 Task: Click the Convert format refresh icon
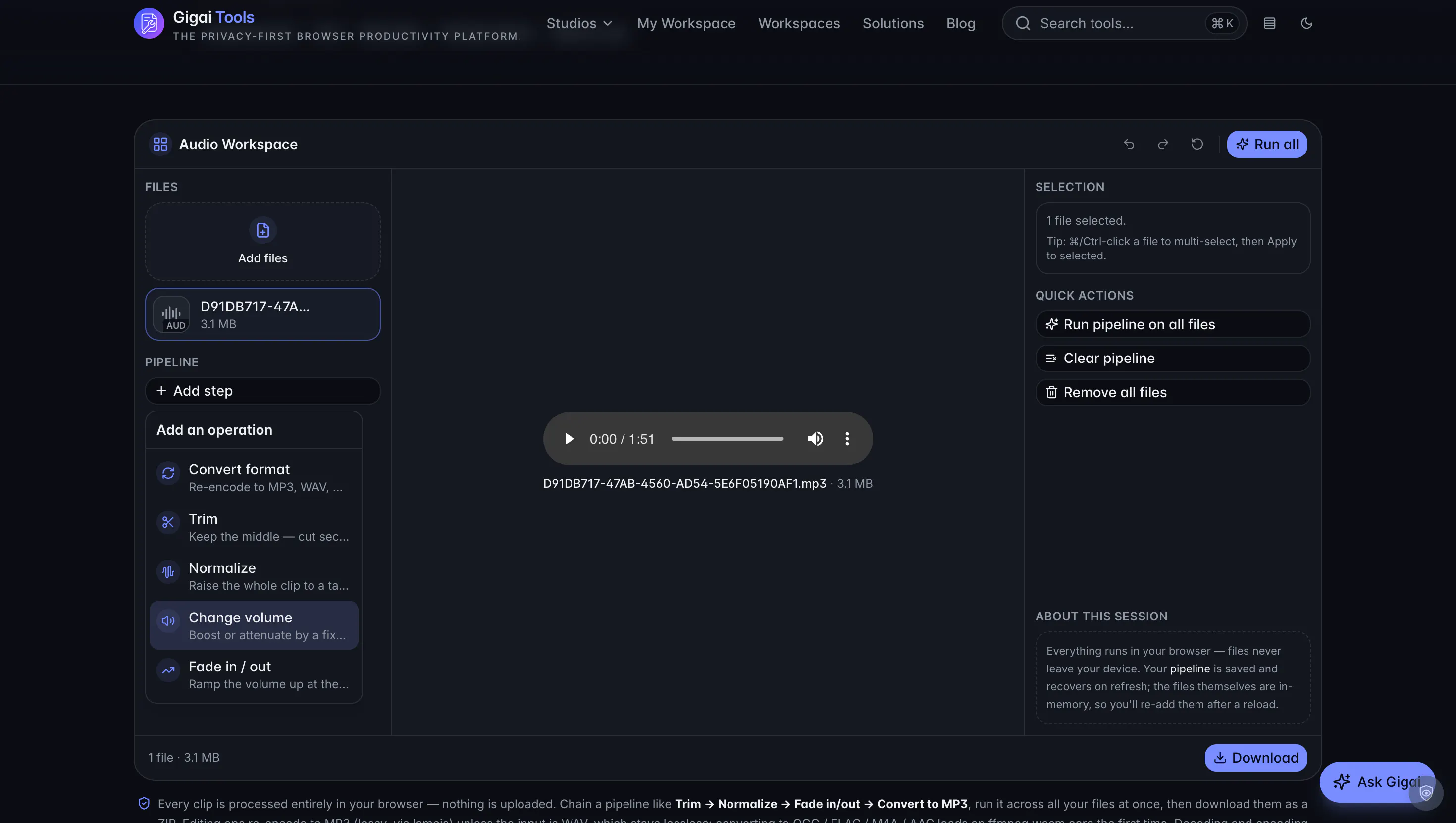coord(168,473)
